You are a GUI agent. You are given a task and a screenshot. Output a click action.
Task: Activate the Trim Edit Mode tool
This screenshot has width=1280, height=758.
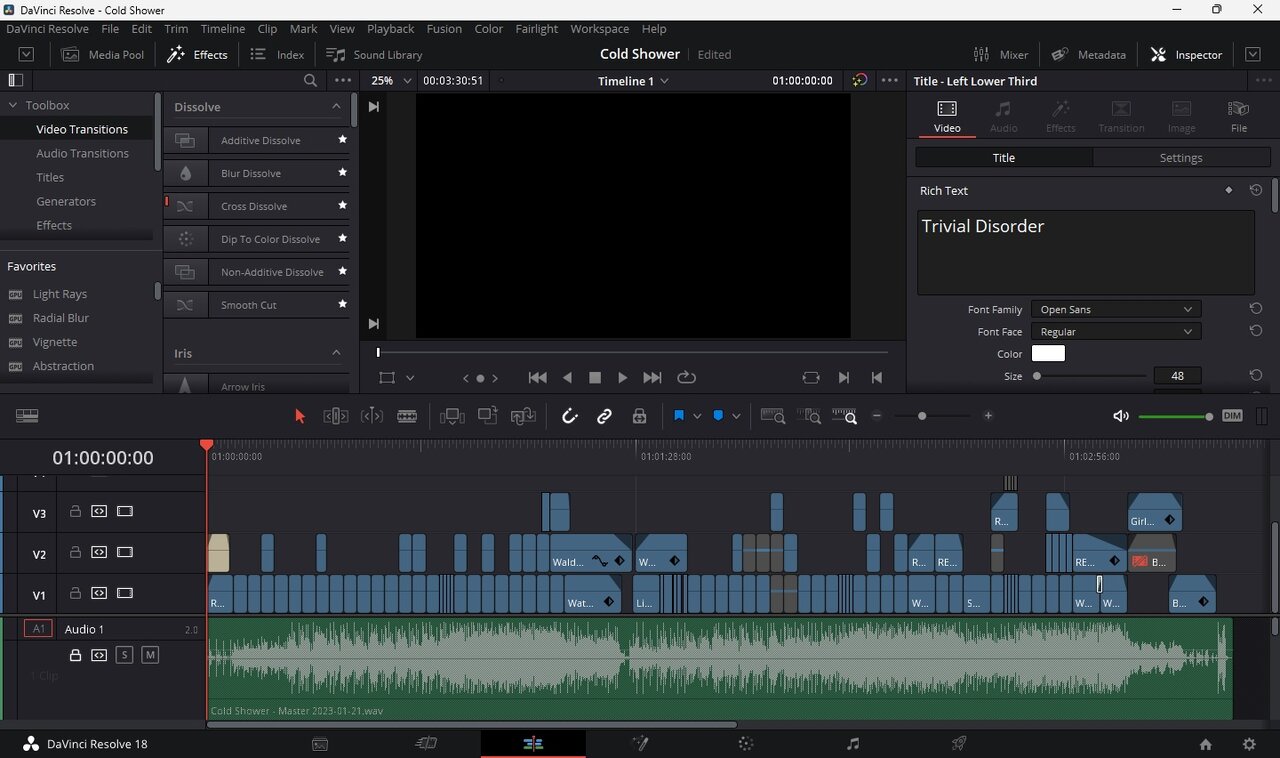335,416
